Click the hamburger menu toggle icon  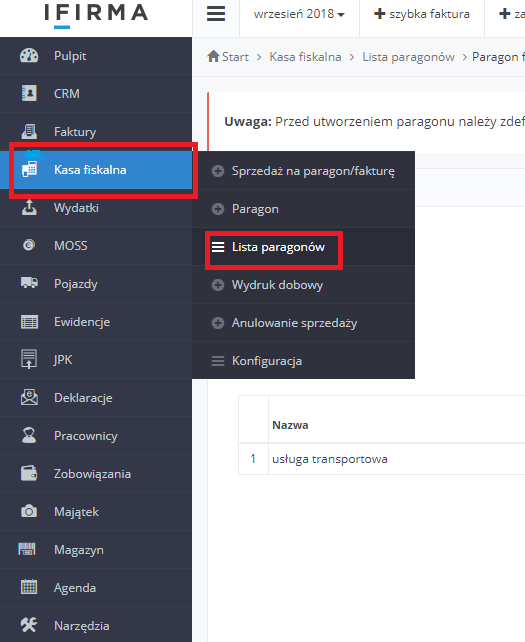pyautogui.click(x=216, y=14)
